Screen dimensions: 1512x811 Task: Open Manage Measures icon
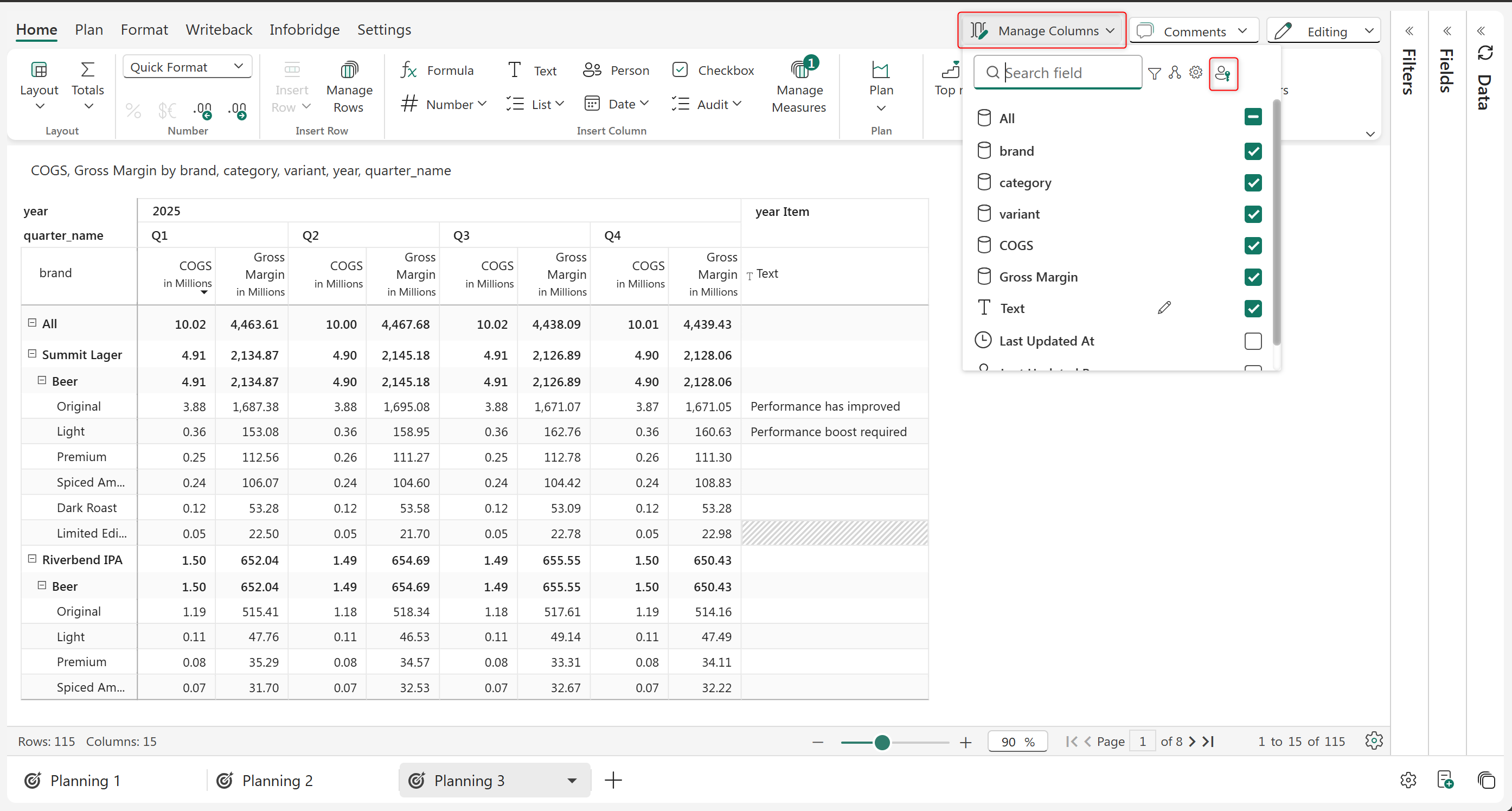pyautogui.click(x=798, y=71)
